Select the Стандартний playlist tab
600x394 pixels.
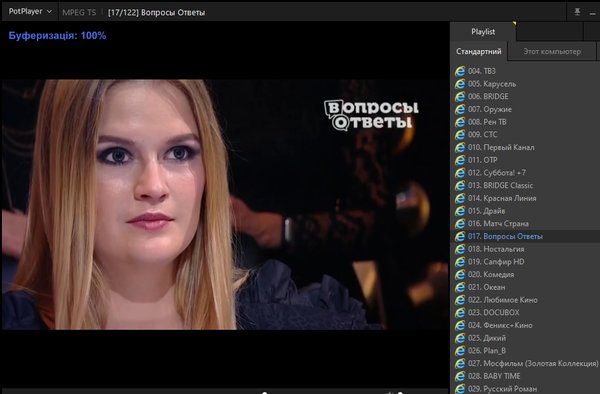479,51
